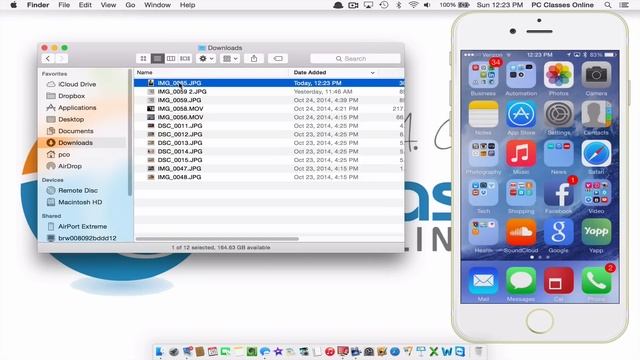Toggle Date Added sort order arrow
Screen dimensions: 640x360
[x=372, y=73]
